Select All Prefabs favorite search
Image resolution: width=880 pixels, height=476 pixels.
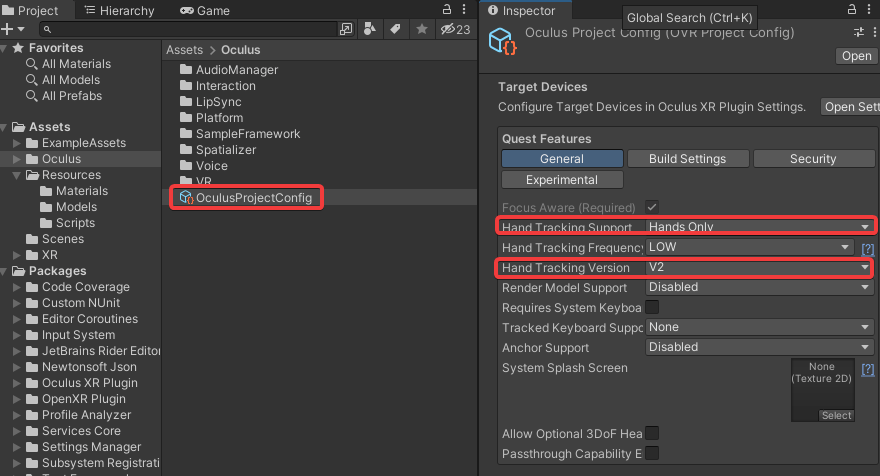coord(64,96)
